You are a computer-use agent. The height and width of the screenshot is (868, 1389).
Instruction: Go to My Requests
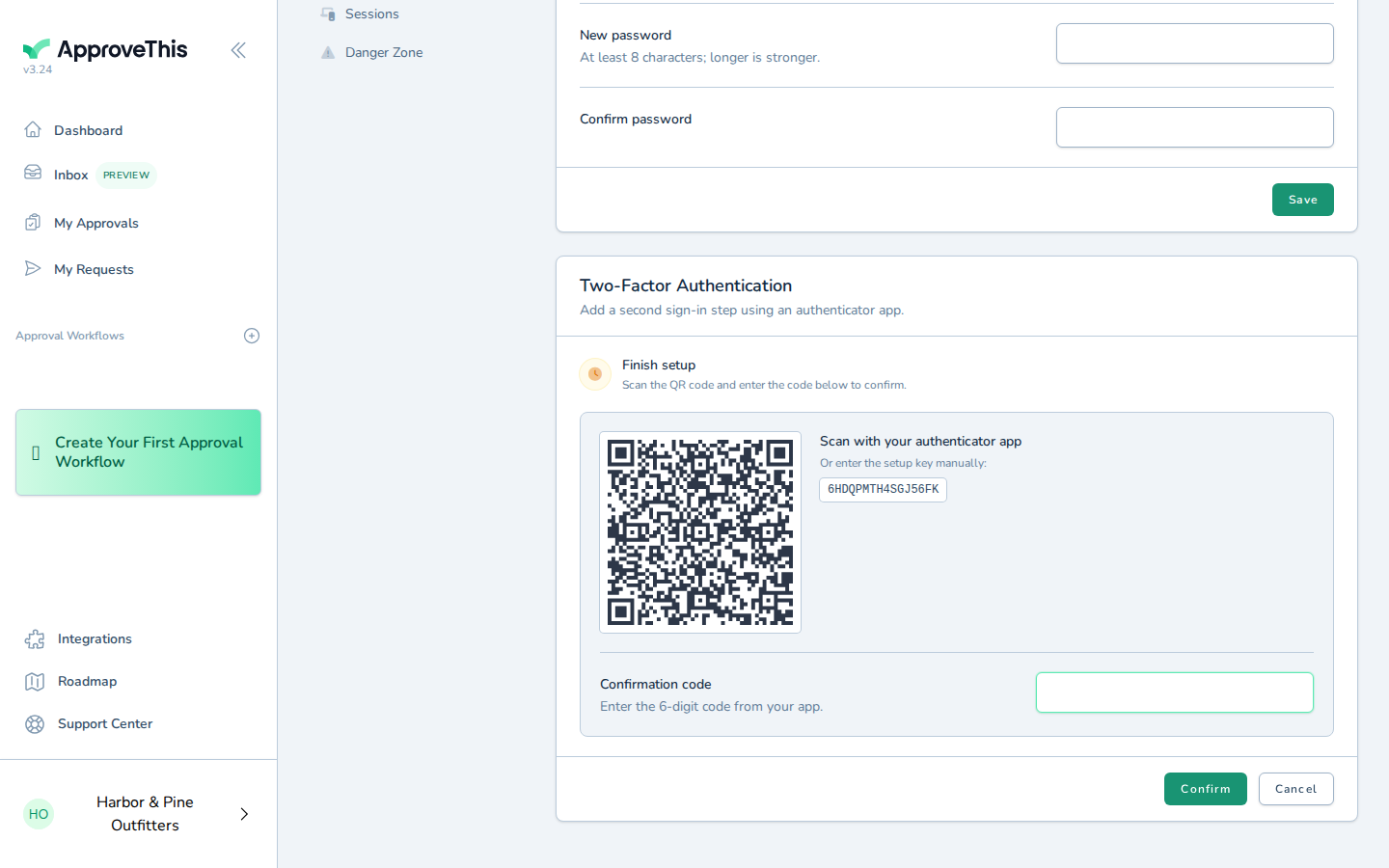94,269
